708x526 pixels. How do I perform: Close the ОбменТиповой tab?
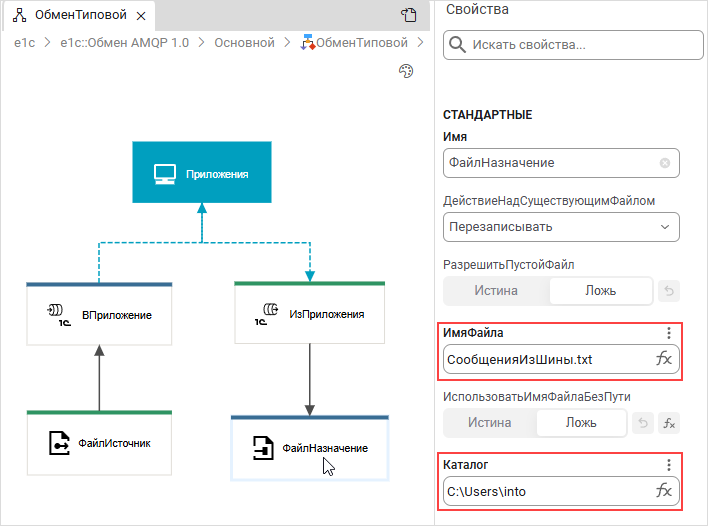[141, 16]
